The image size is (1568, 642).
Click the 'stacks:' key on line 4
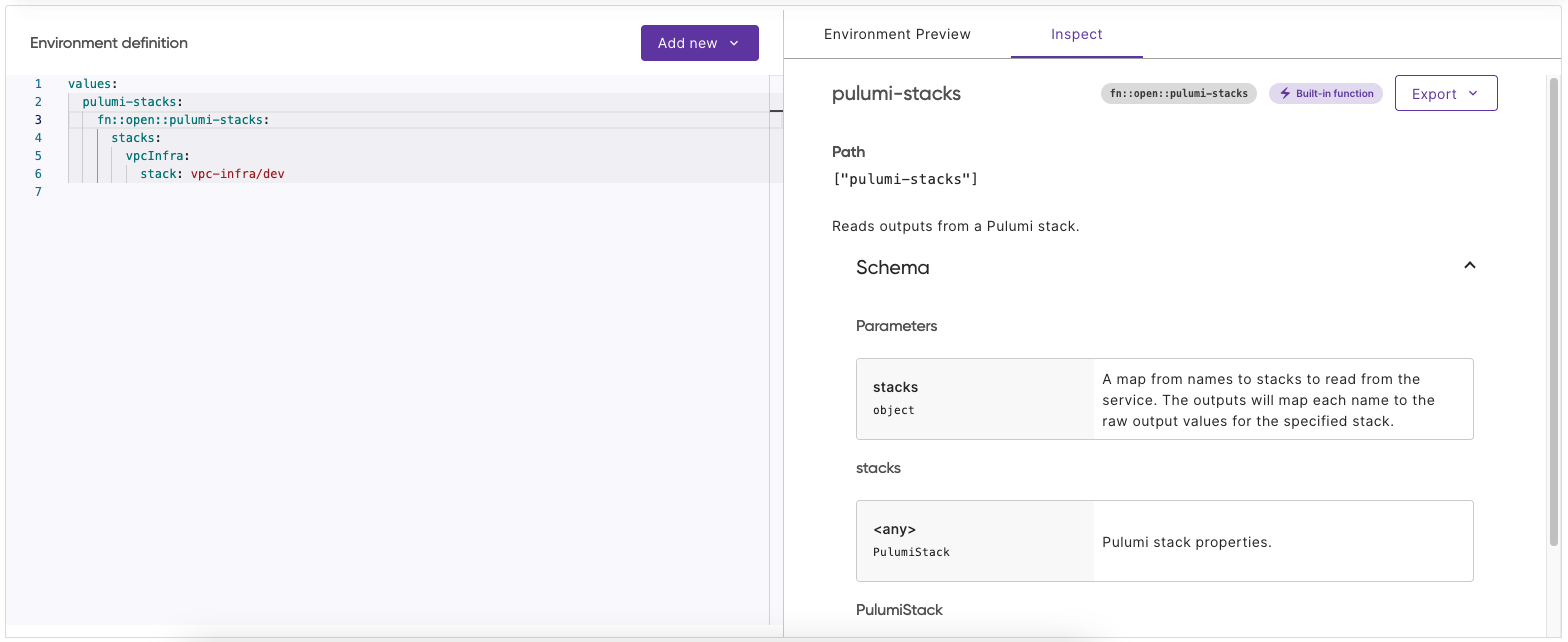pos(136,138)
